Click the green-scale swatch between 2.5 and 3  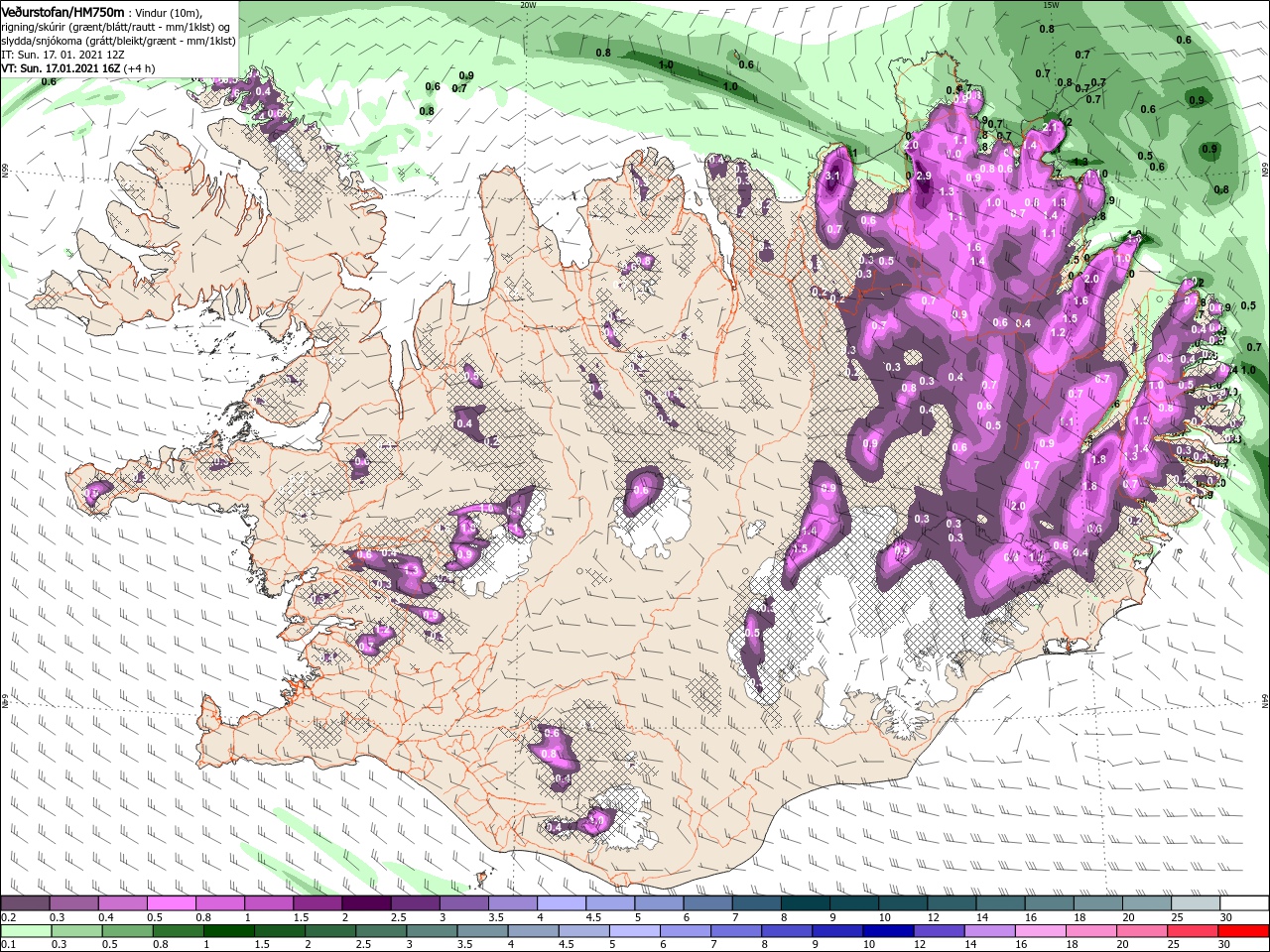[x=381, y=930]
